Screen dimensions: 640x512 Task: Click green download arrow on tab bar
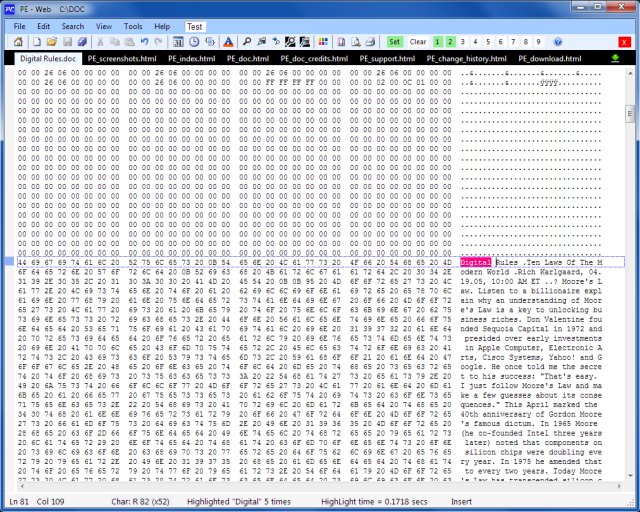[x=615, y=58]
